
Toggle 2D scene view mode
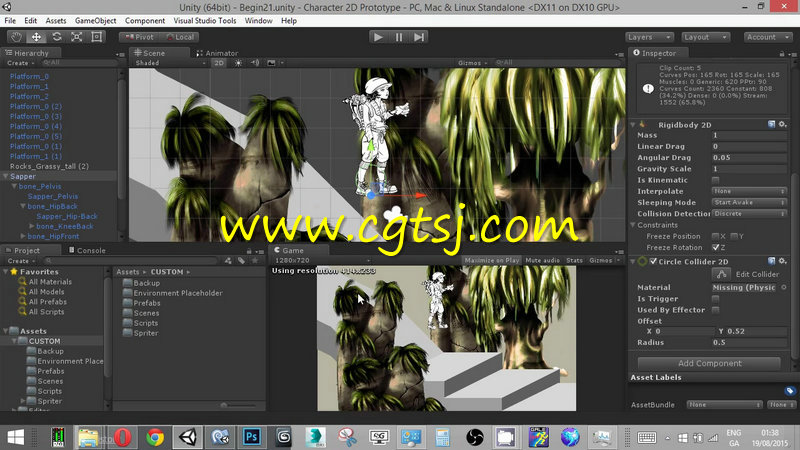tap(219, 63)
